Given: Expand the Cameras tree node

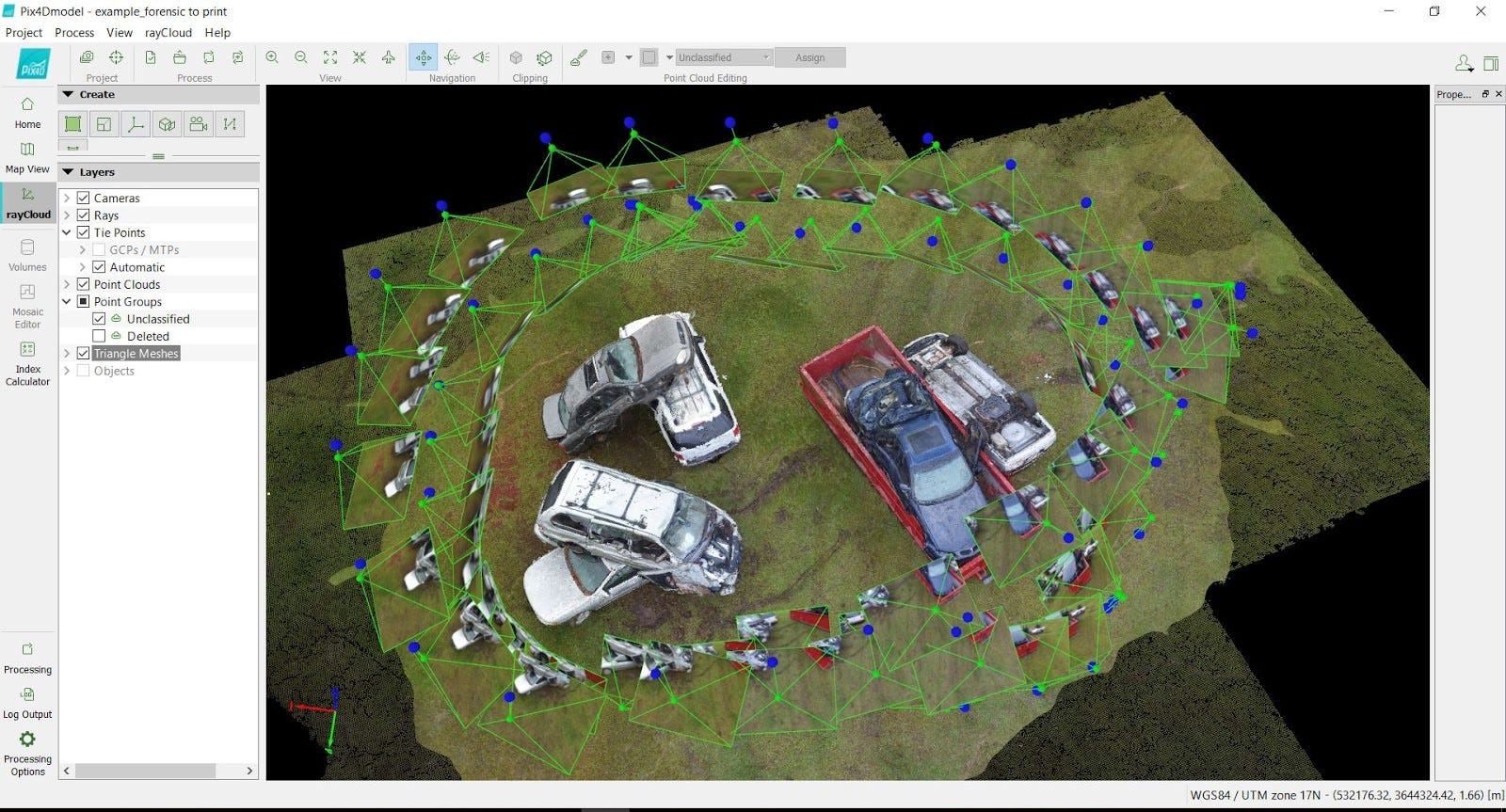Looking at the screenshot, I should (67, 198).
